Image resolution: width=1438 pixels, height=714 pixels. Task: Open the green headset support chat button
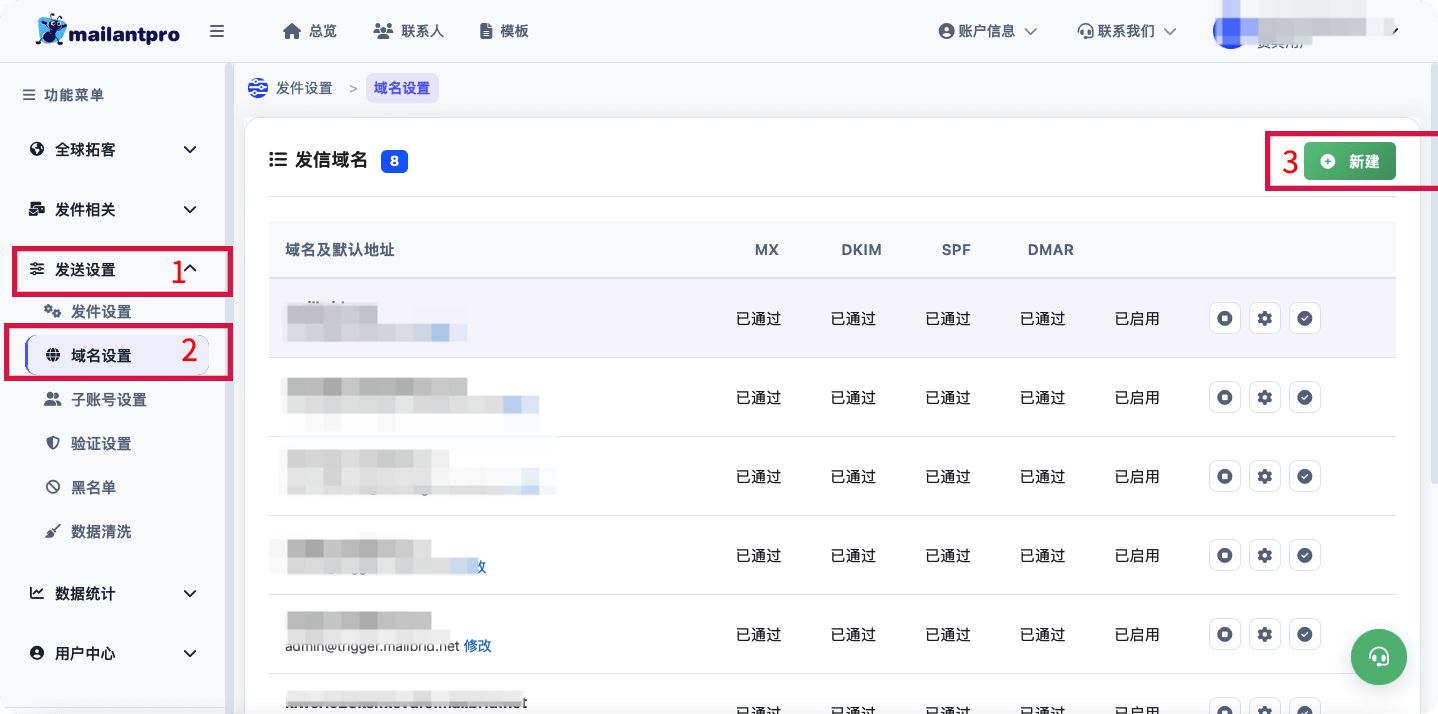[1379, 657]
